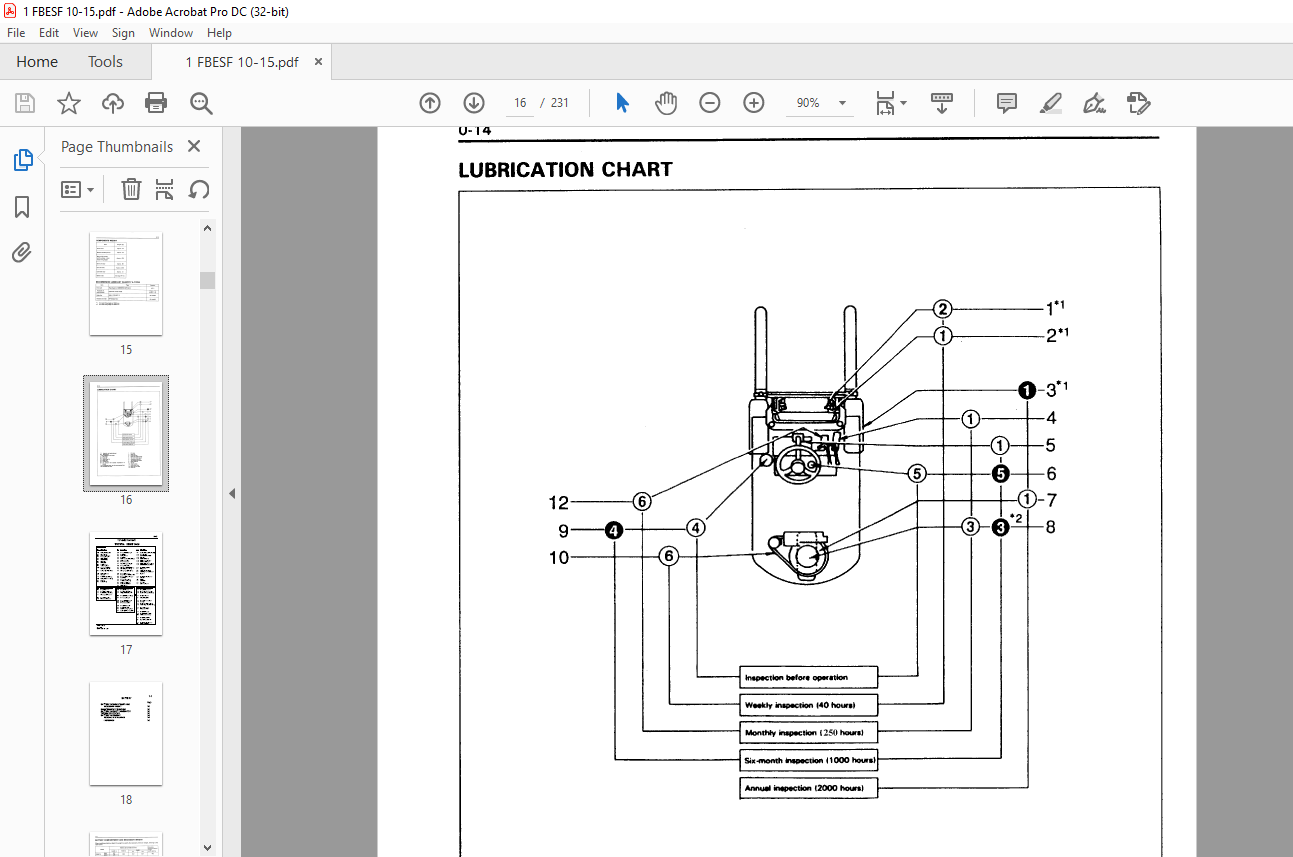Click 'Weekly inspection (40 hours)' label
Screen dimensions: 1293x857
click(x=800, y=705)
